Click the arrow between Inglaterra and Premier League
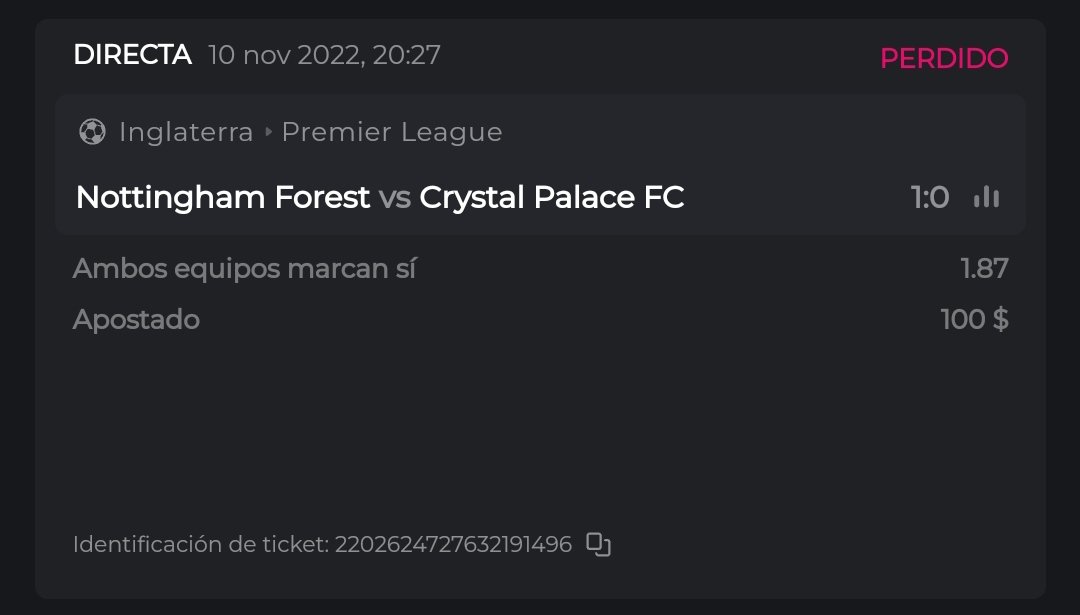 tap(268, 132)
